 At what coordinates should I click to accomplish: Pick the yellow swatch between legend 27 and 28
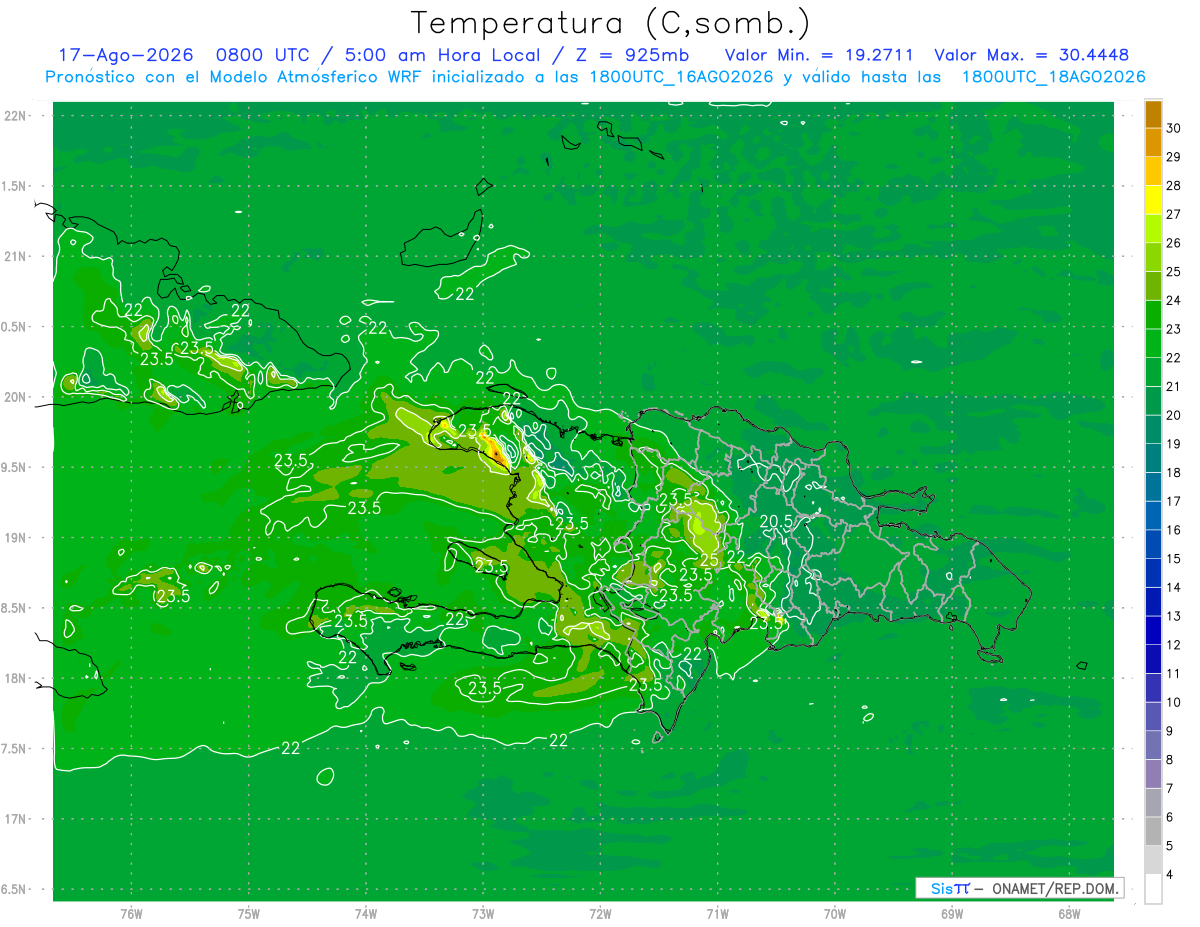(1153, 200)
